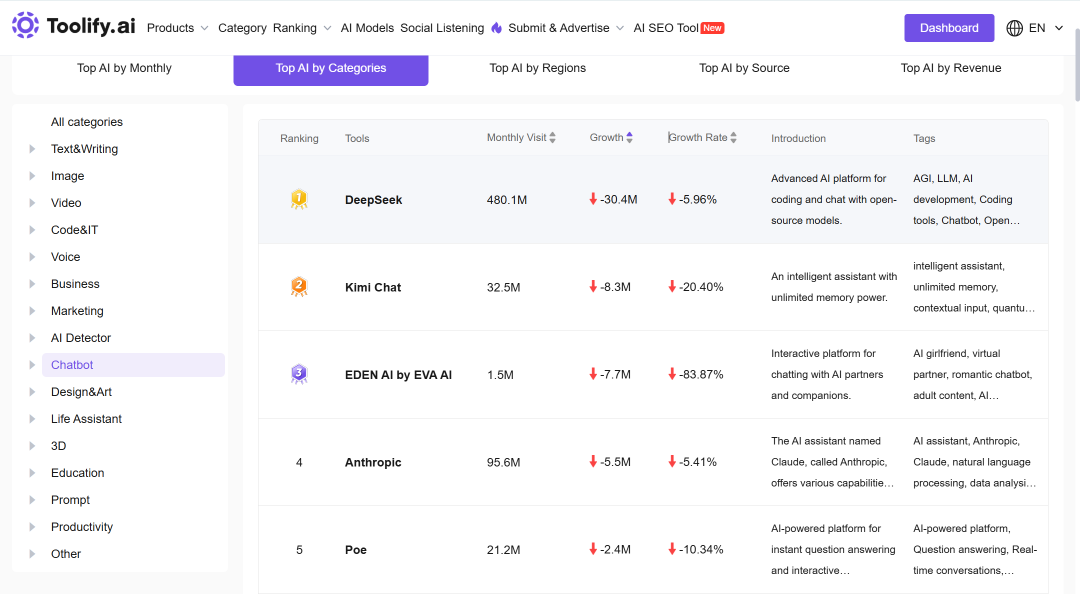Switch to Top AI by Regions tab
Screen dimensions: 1080x594
click(537, 68)
